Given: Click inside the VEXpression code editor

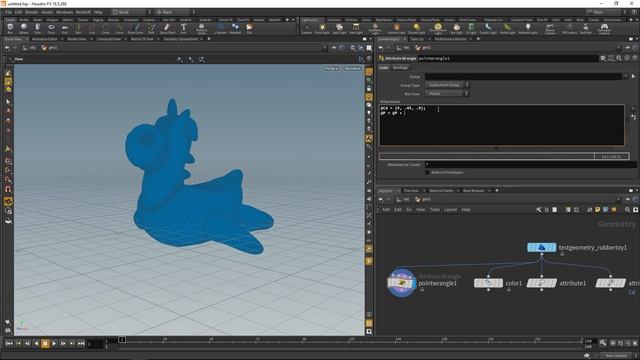Looking at the screenshot, I should [x=502, y=125].
